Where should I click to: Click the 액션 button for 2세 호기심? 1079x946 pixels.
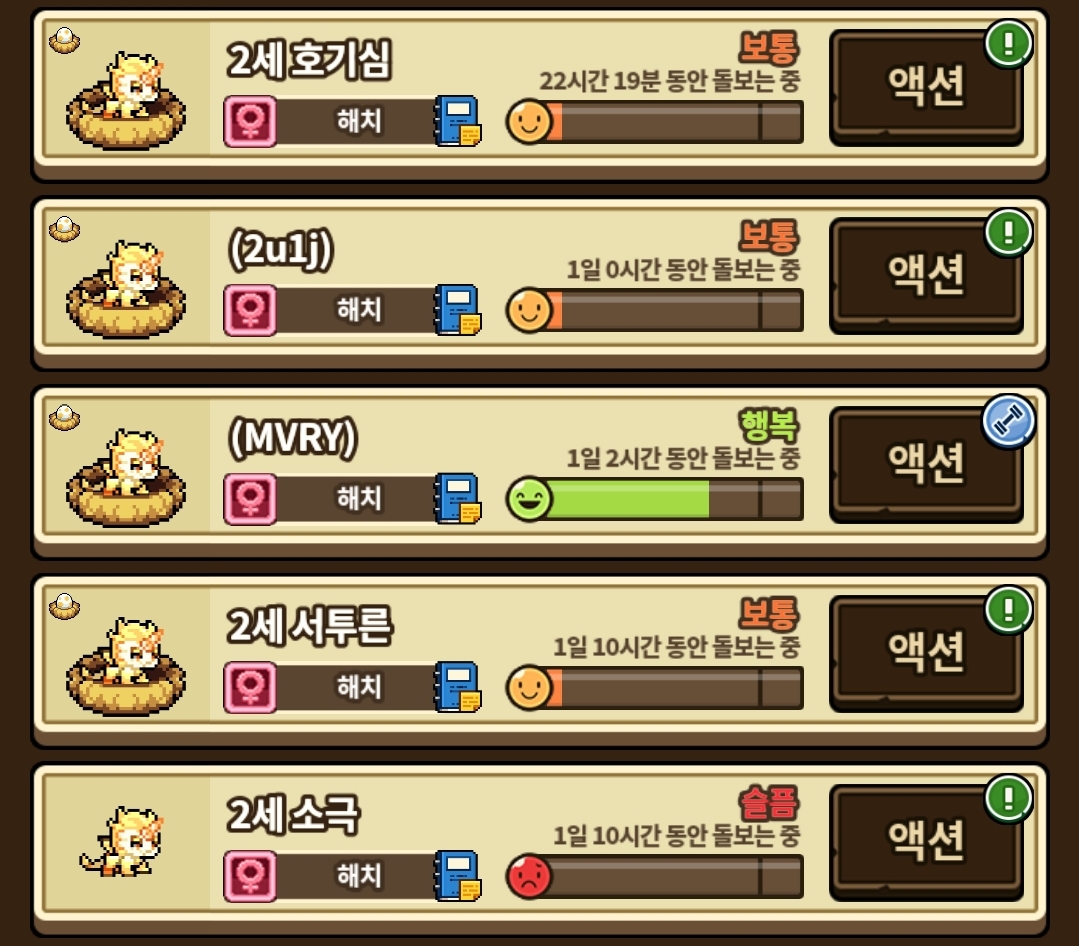point(926,87)
